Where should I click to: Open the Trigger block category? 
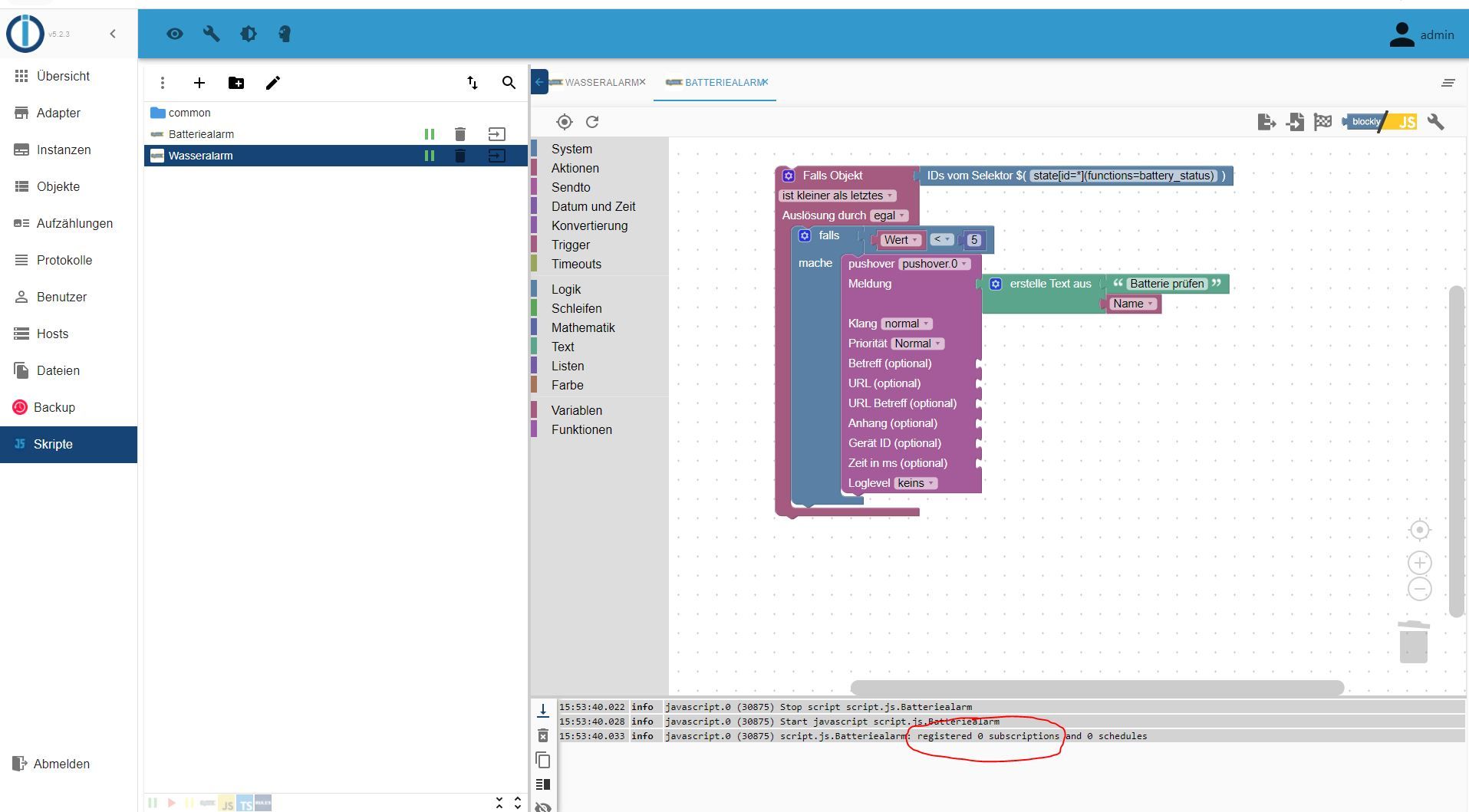click(571, 245)
